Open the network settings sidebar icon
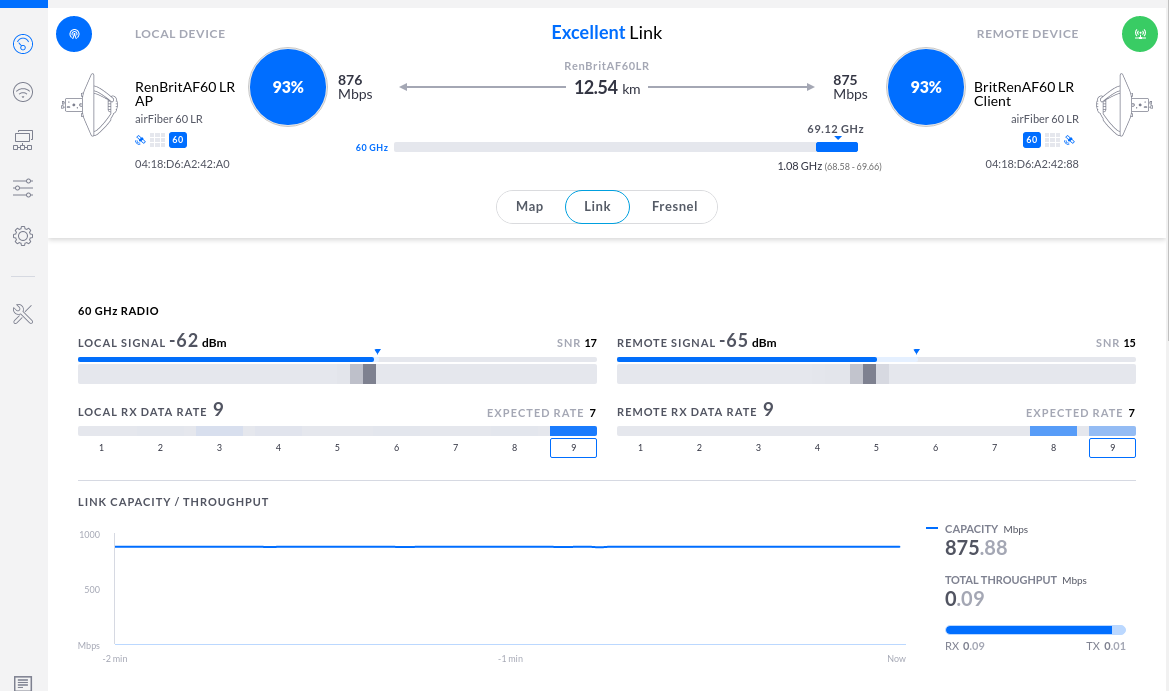Screen dimensions: 1169x691 23,140
